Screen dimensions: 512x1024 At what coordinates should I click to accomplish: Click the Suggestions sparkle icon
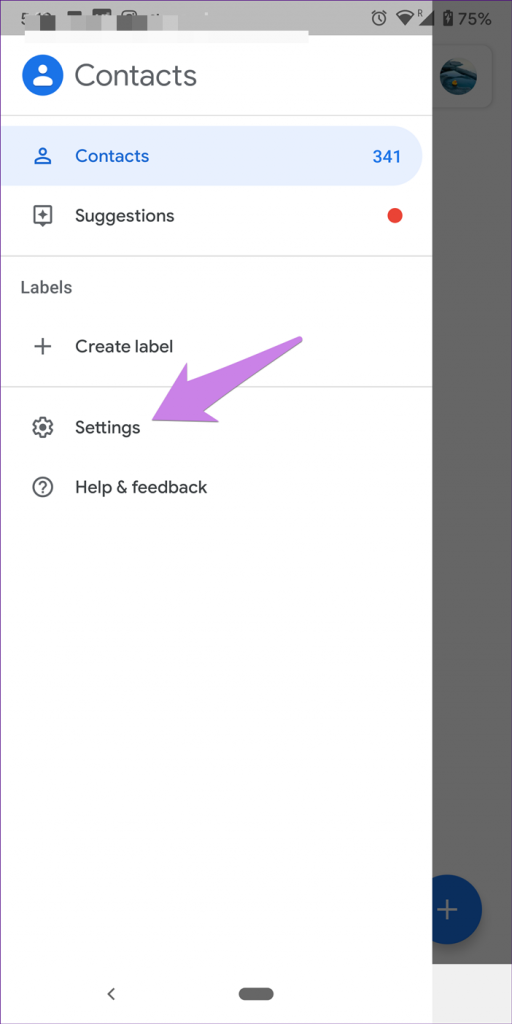42,216
